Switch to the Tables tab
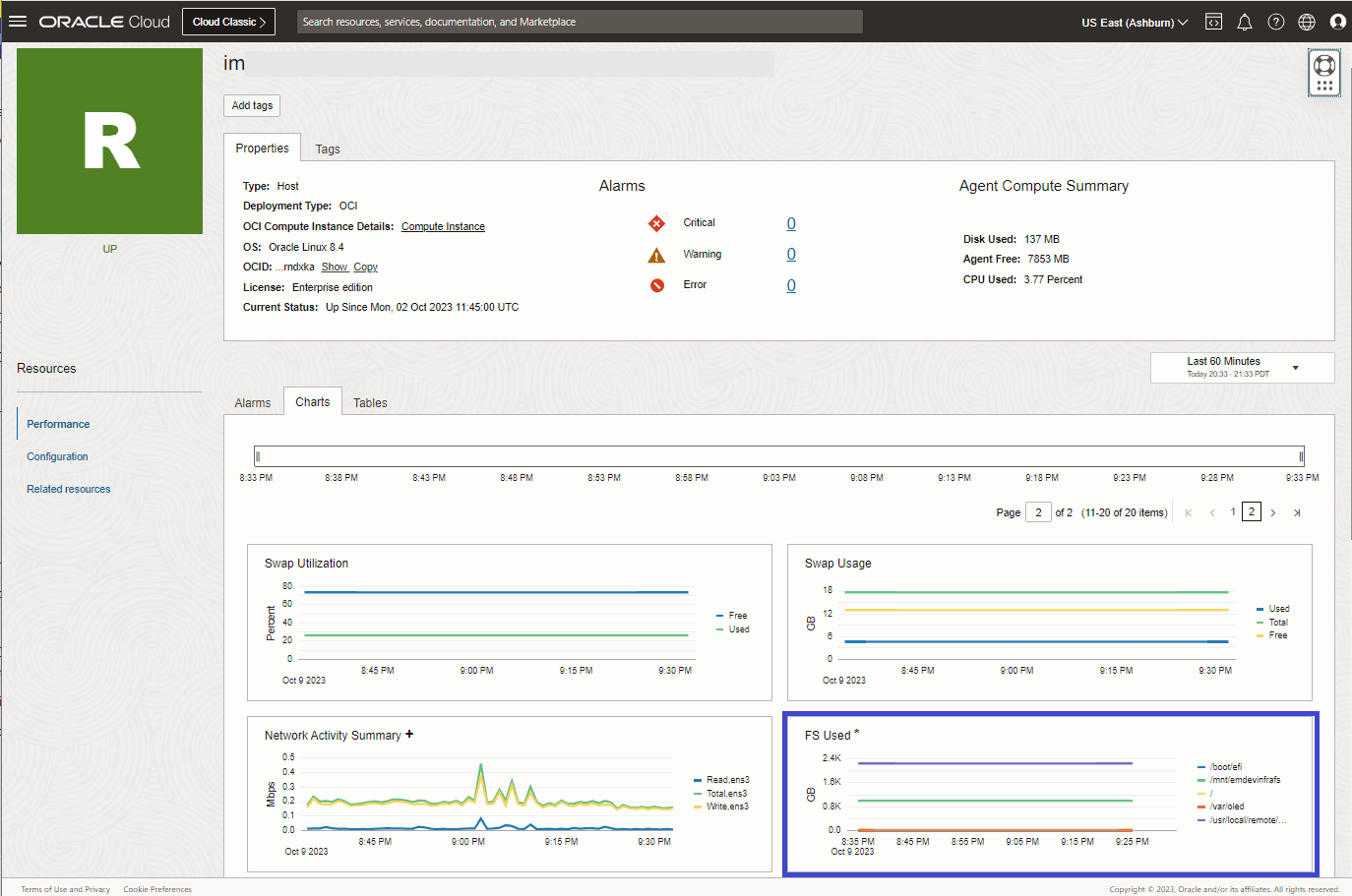Image resolution: width=1352 pixels, height=896 pixels. click(x=369, y=401)
